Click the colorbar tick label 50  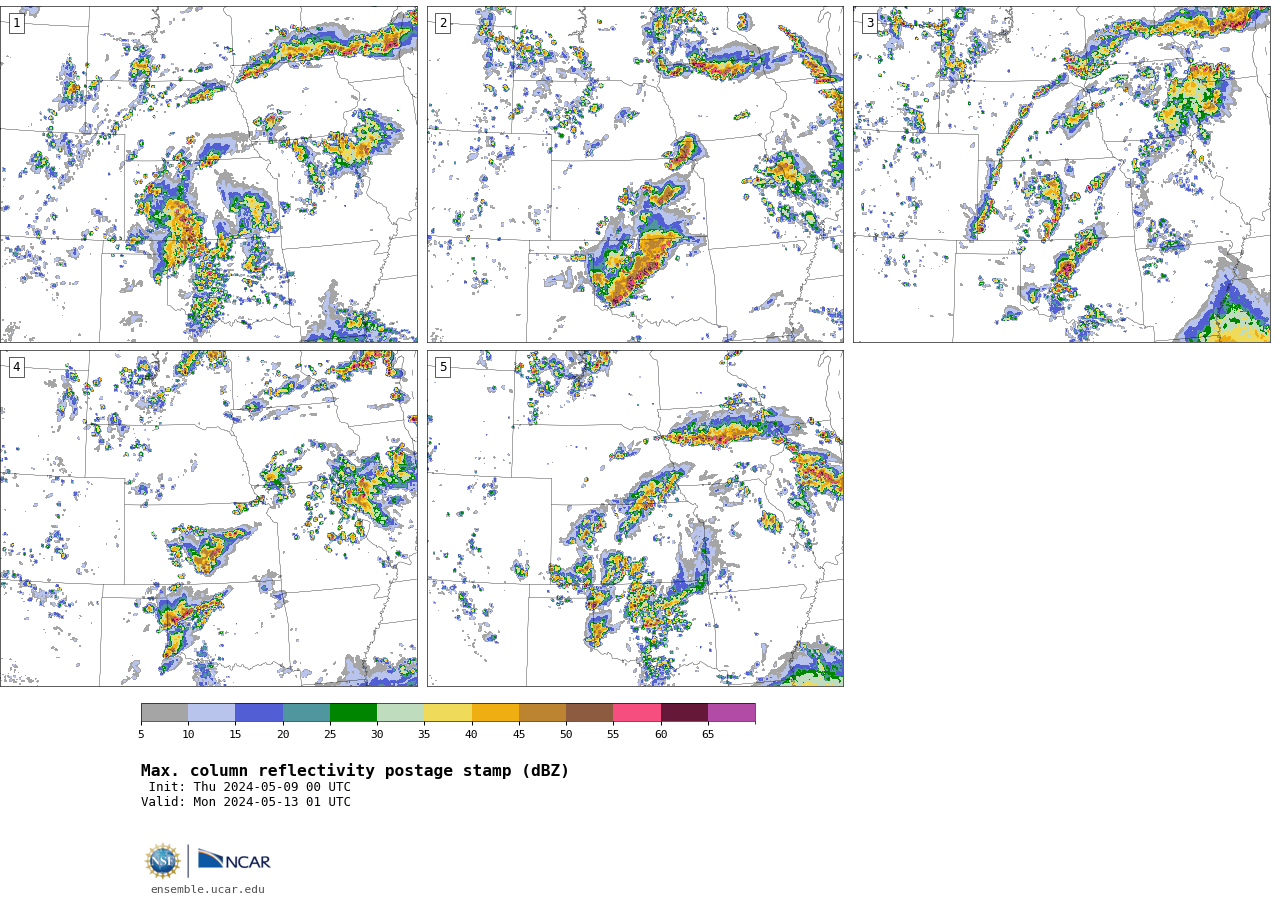coord(566,735)
